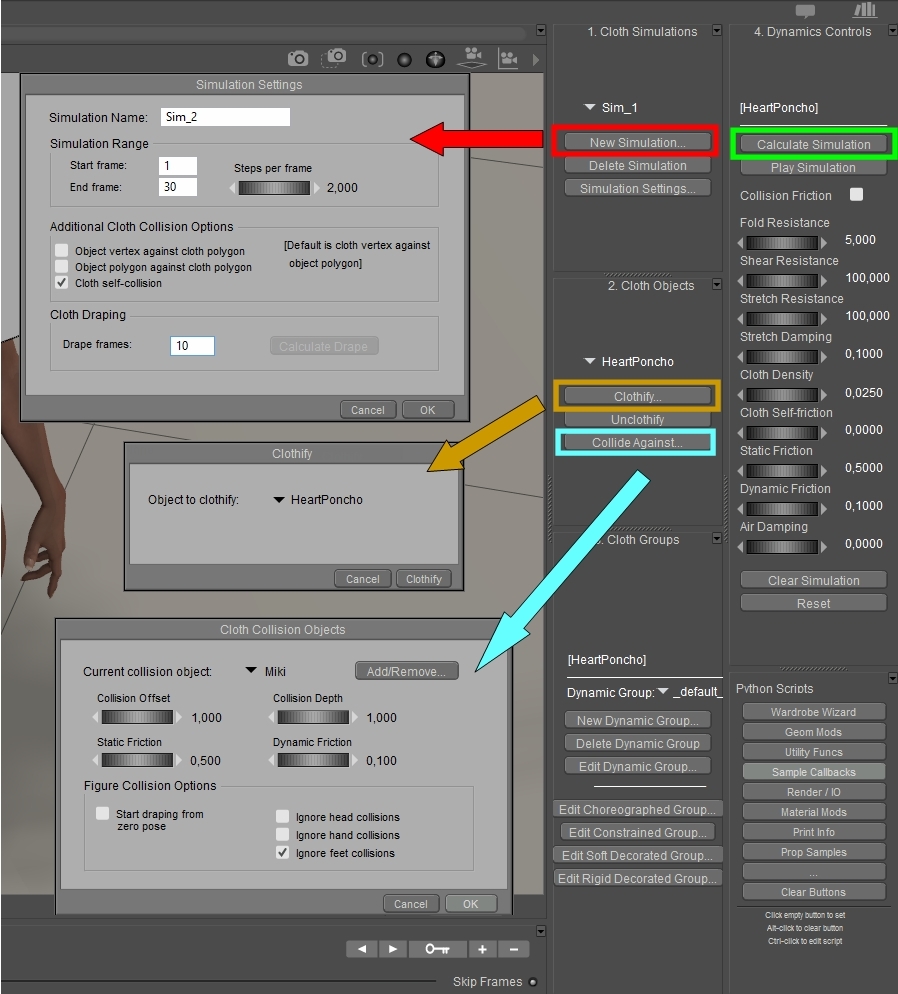Open Current collision object Miki dropdown
This screenshot has width=898, height=994.
pyautogui.click(x=266, y=671)
